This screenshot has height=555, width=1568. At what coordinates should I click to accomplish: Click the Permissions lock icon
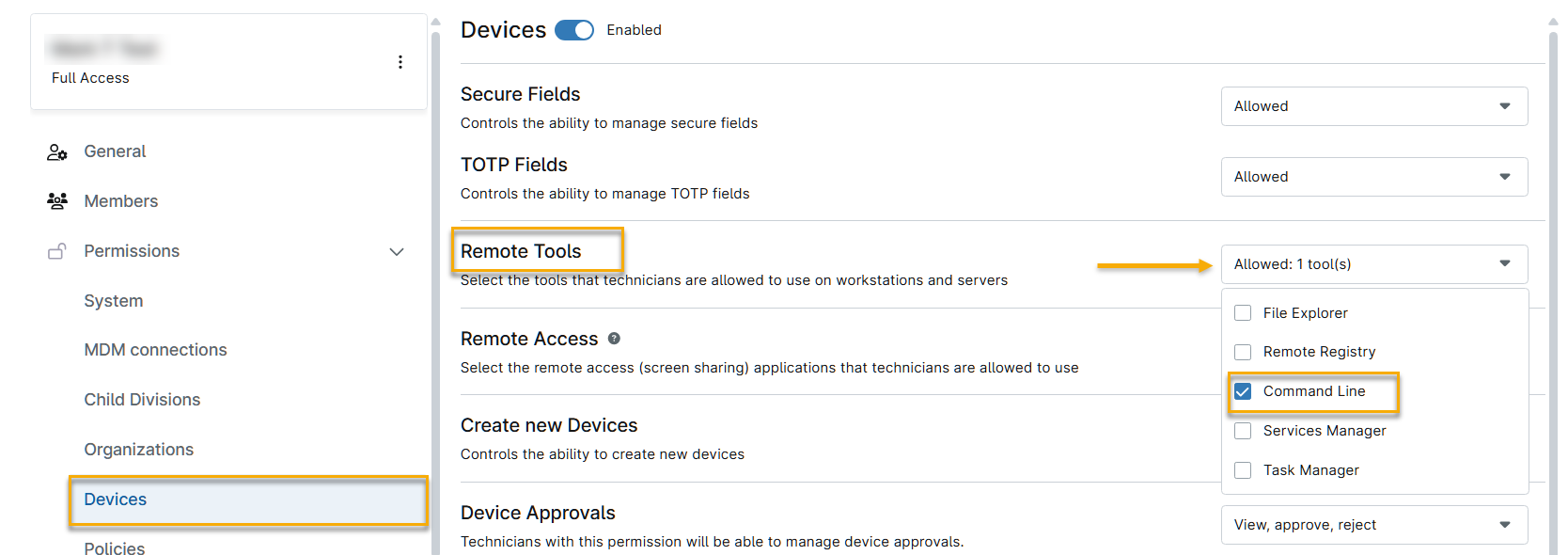point(57,251)
